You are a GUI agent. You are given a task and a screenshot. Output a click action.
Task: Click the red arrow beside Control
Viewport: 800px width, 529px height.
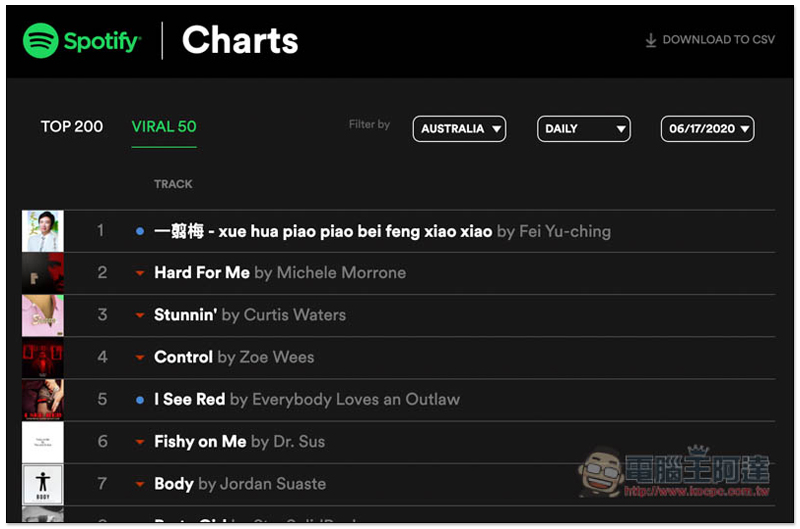pos(140,357)
